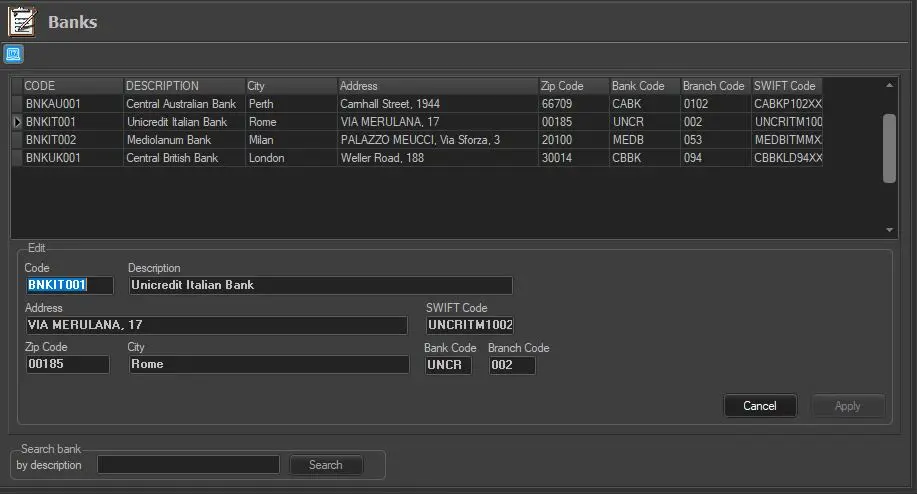The width and height of the screenshot is (917, 494).
Task: Sort by the DESCRIPTION column header
Action: (184, 86)
